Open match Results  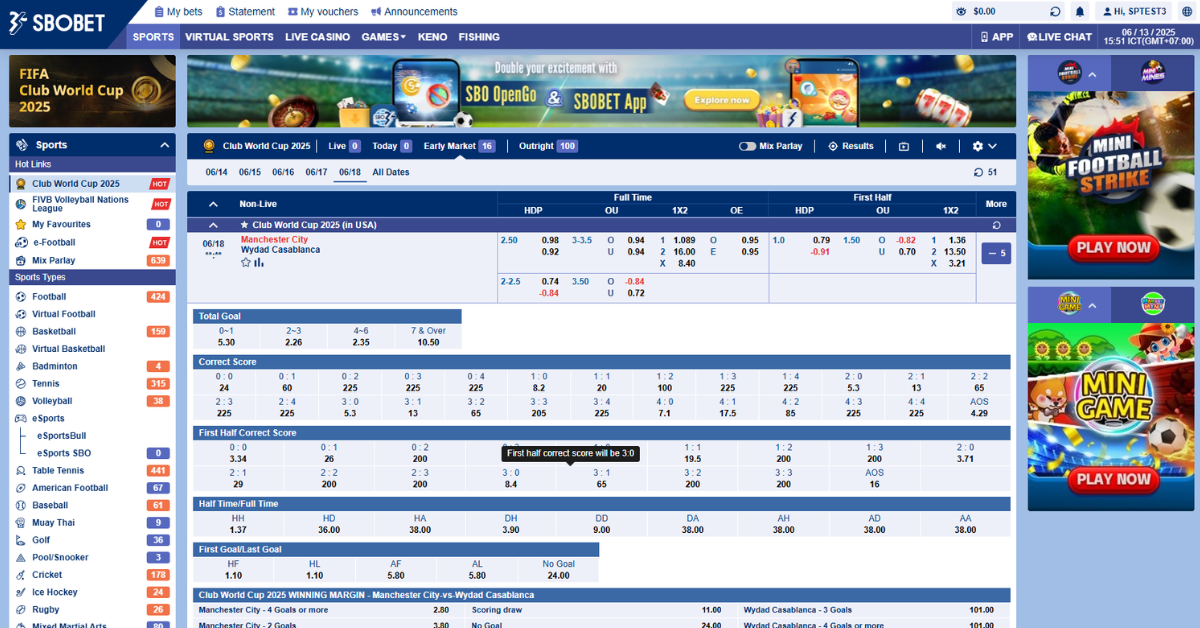pos(850,146)
